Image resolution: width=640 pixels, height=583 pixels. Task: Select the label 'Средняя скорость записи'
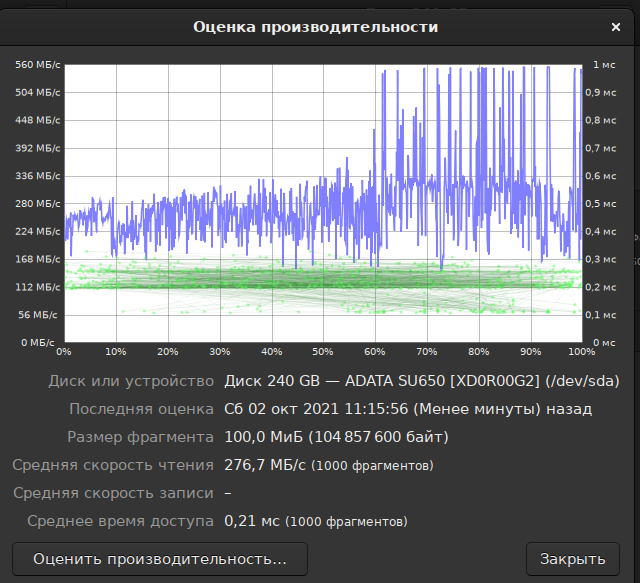[x=113, y=493]
